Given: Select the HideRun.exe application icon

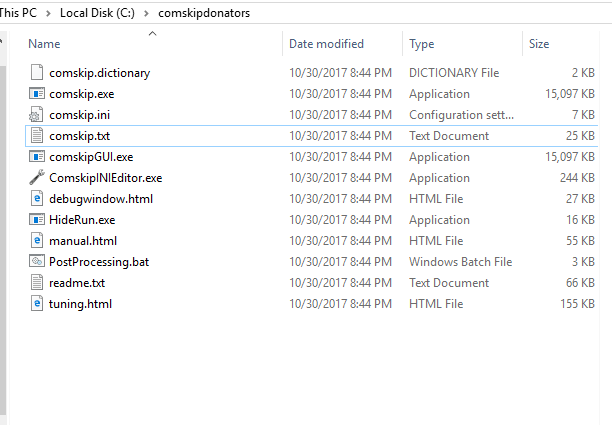Looking at the screenshot, I should [x=37, y=220].
